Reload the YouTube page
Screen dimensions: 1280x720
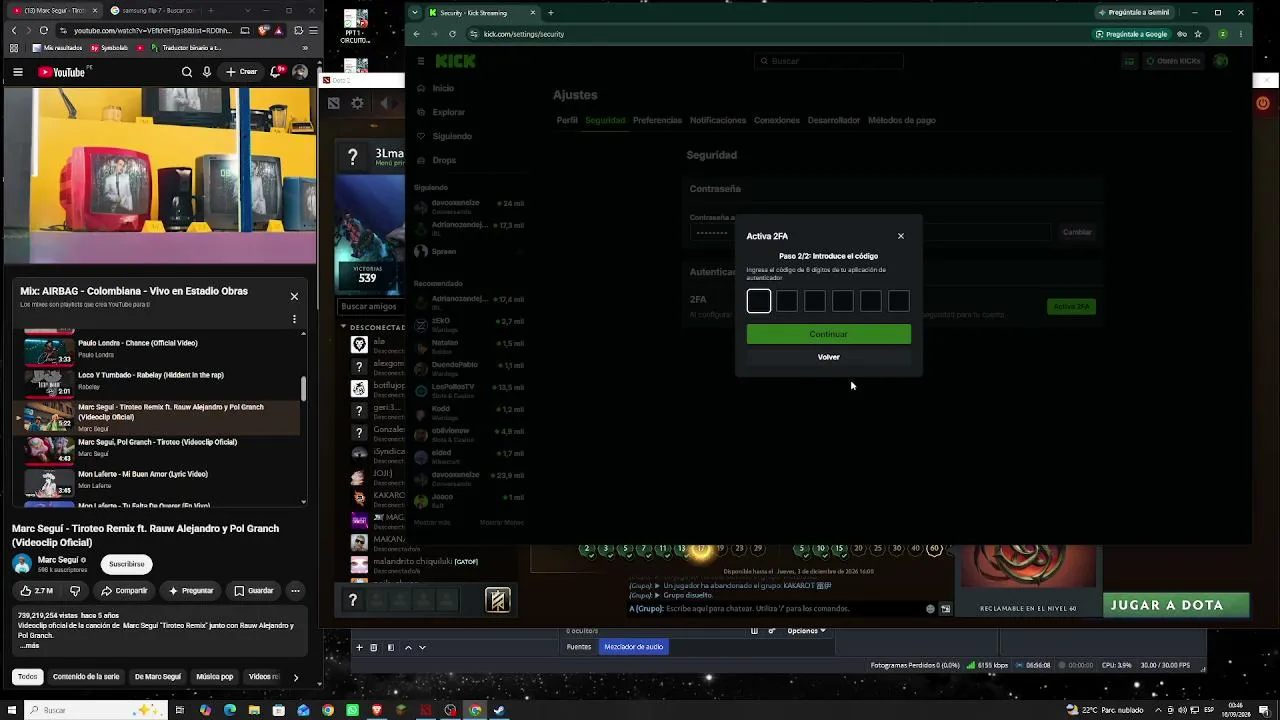point(44,31)
